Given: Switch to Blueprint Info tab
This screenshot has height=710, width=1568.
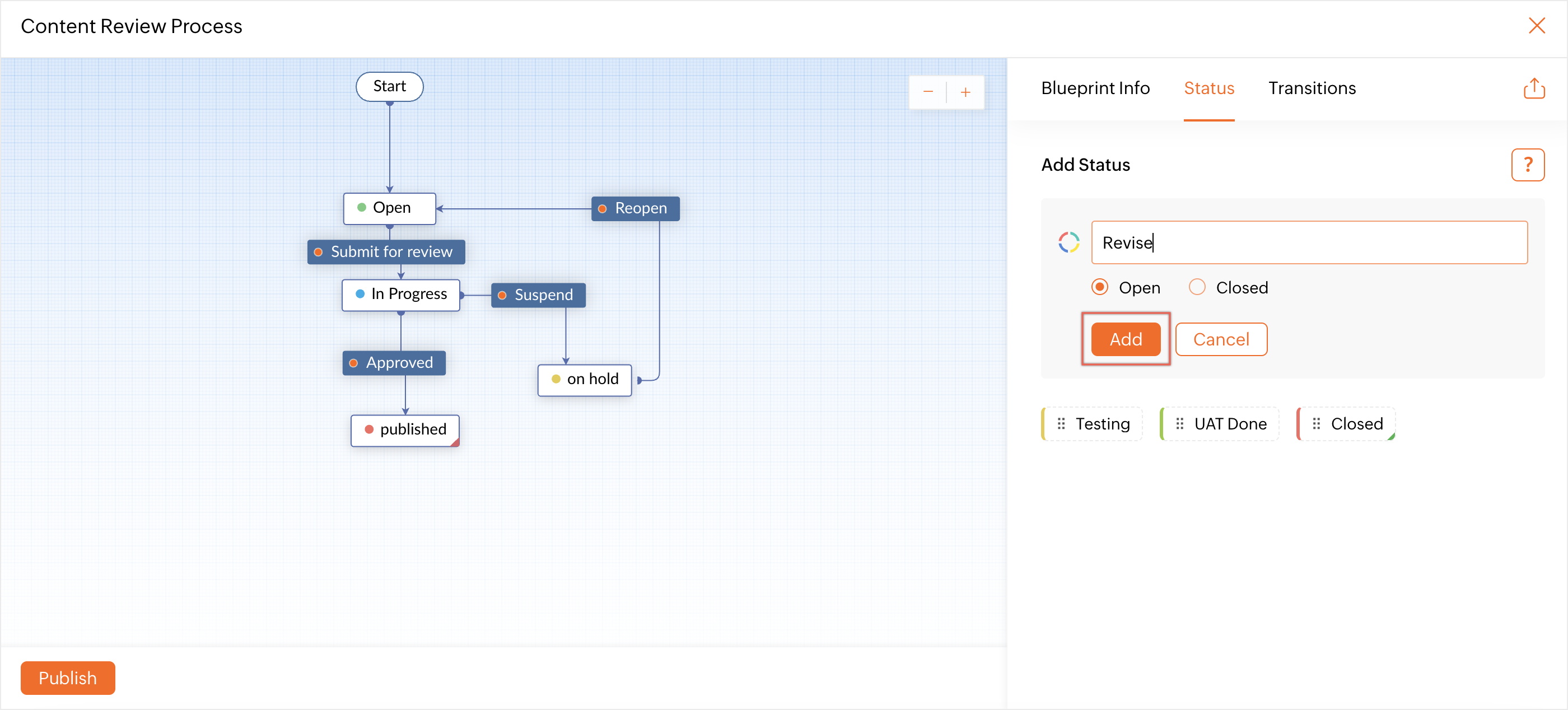Looking at the screenshot, I should (x=1095, y=88).
